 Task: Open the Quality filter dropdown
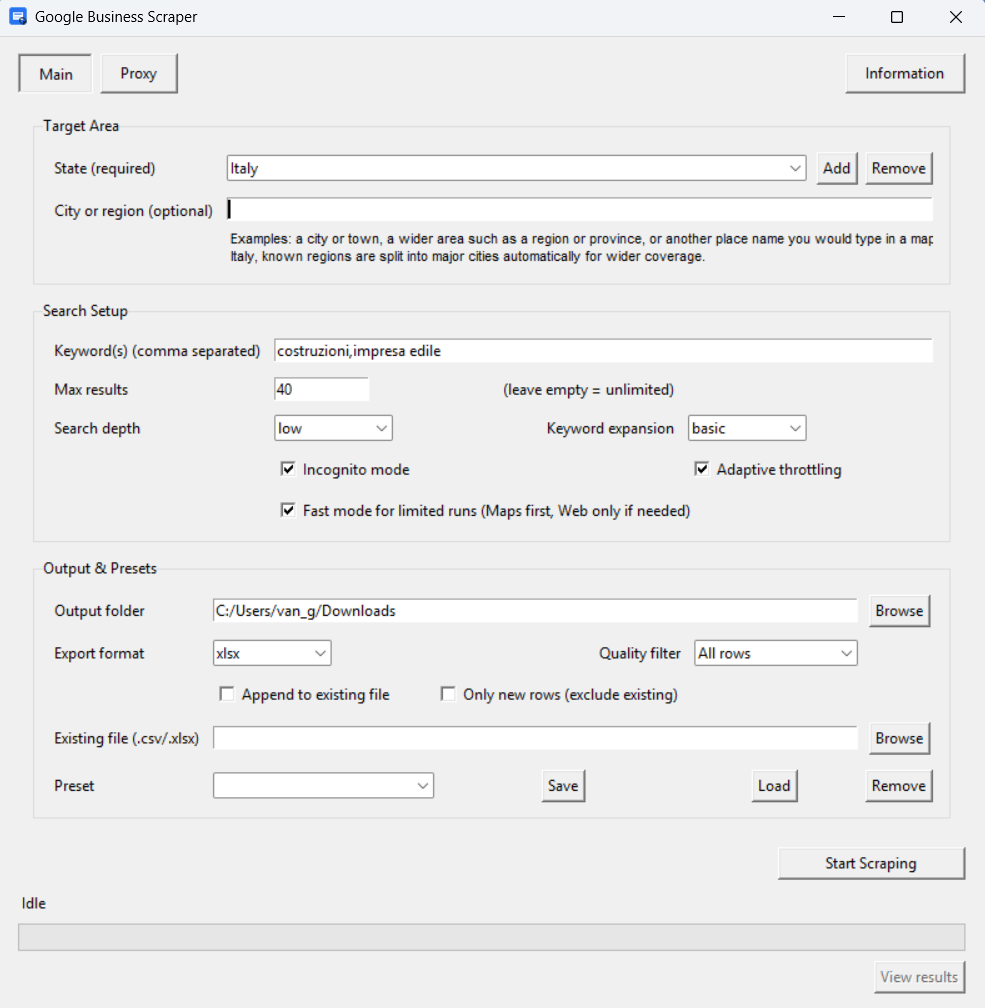point(776,654)
